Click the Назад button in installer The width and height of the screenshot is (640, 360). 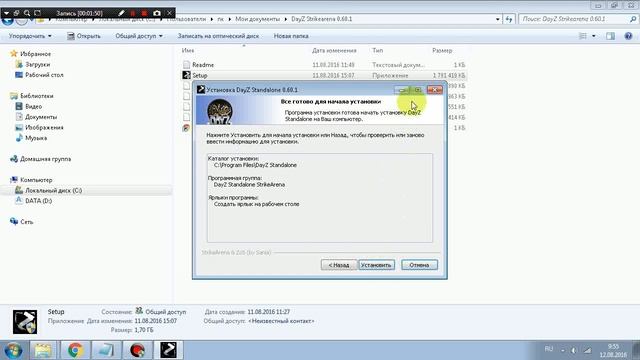click(x=339, y=265)
